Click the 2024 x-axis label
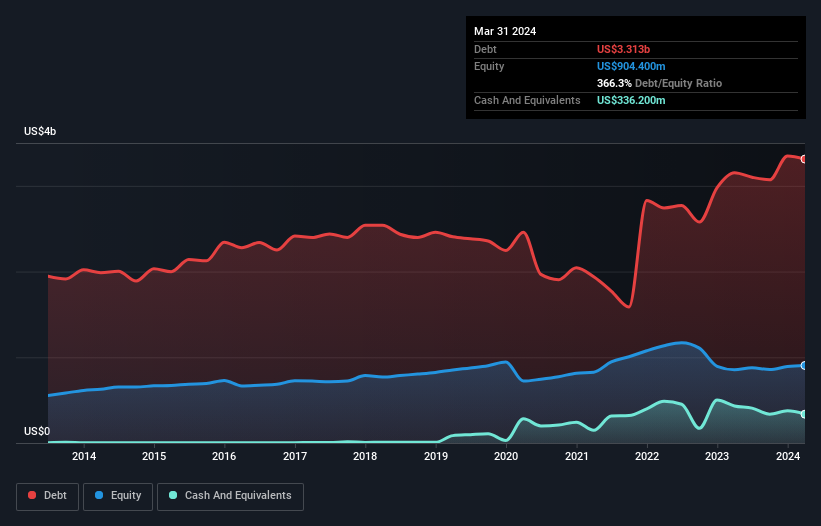The height and width of the screenshot is (526, 821). point(787,456)
